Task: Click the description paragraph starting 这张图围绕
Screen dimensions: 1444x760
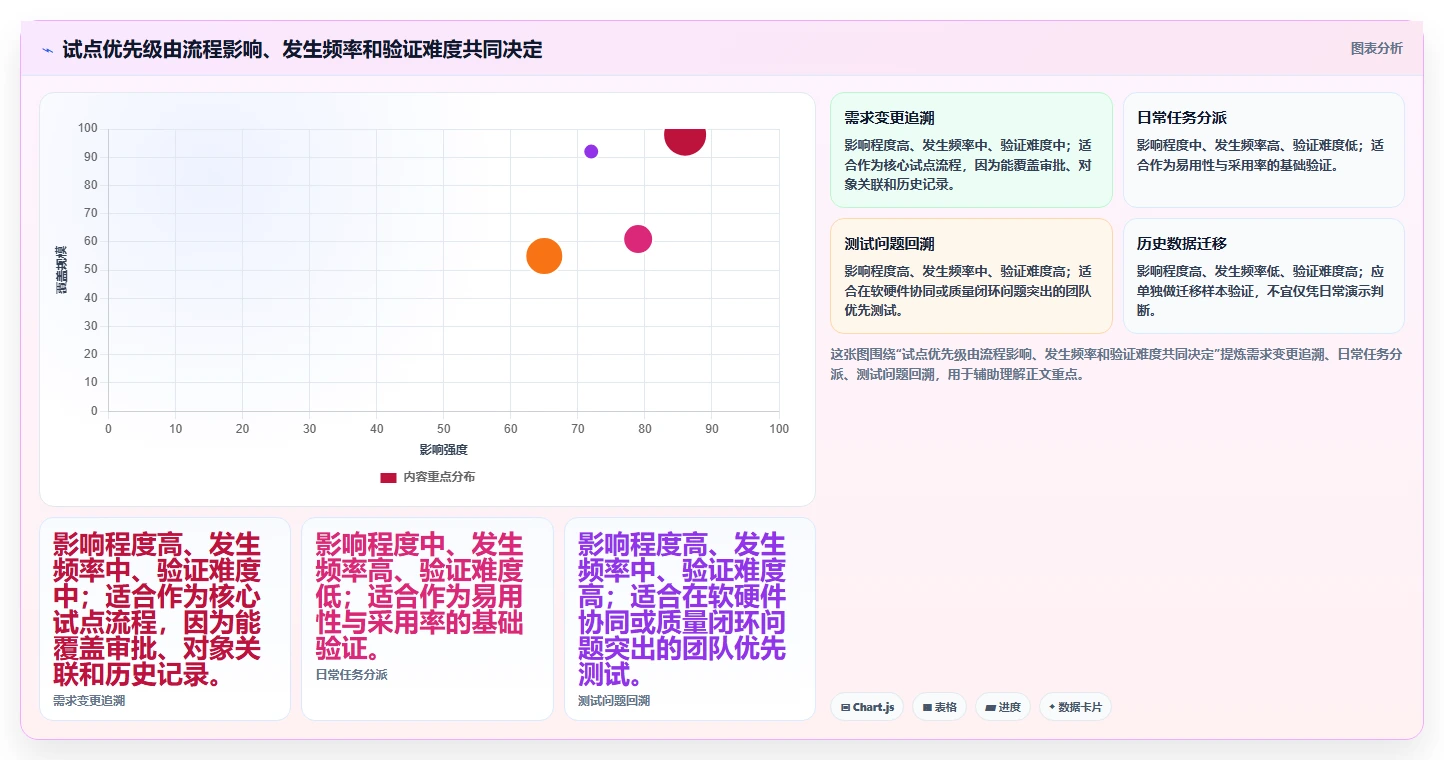Action: (x=1116, y=365)
